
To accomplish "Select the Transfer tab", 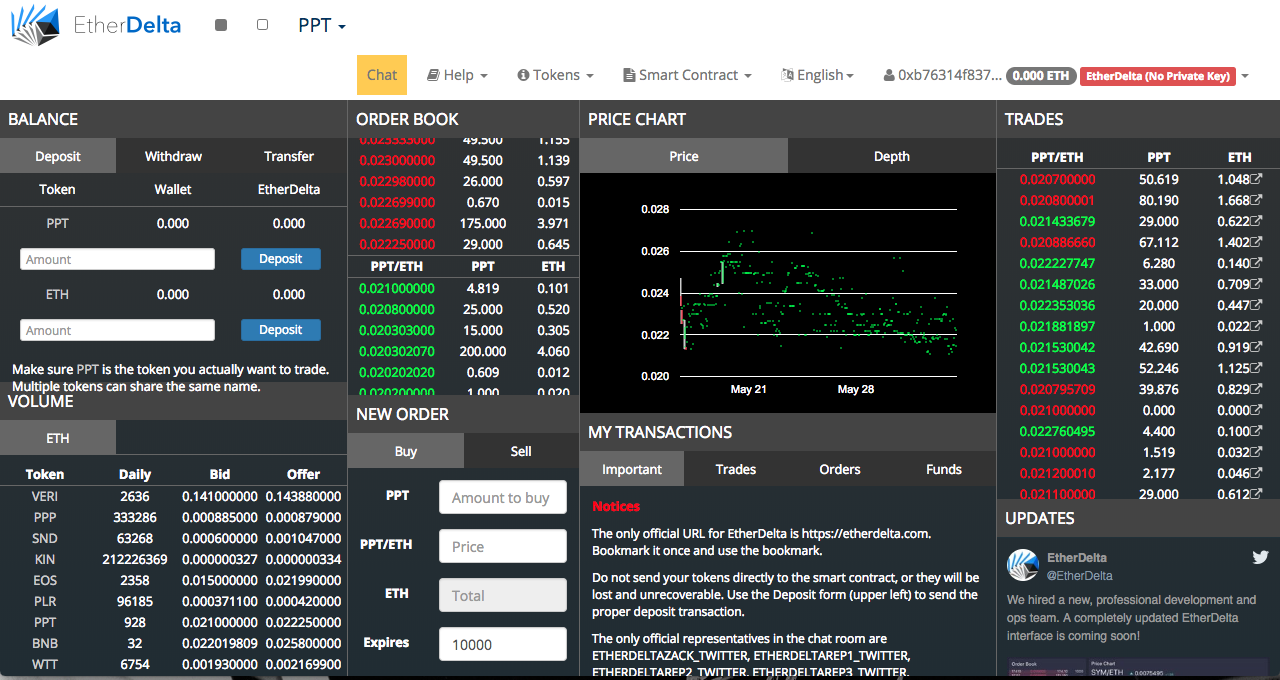I will 289,156.
